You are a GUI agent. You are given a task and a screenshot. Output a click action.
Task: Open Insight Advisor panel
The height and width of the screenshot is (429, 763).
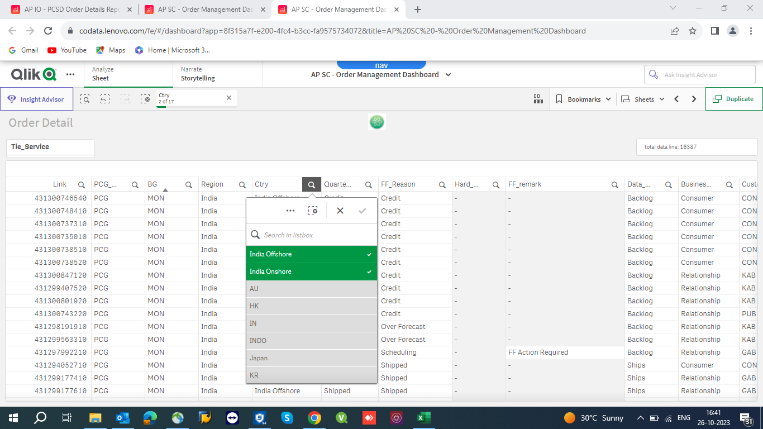pos(35,99)
